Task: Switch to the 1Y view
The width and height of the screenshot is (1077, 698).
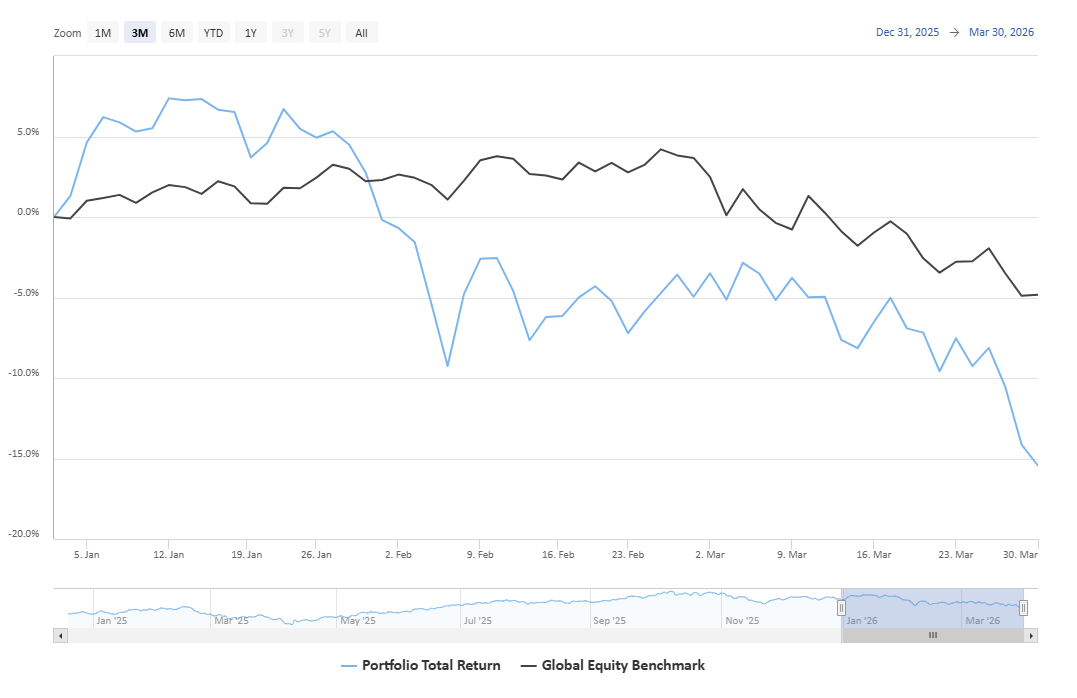Action: coord(251,32)
